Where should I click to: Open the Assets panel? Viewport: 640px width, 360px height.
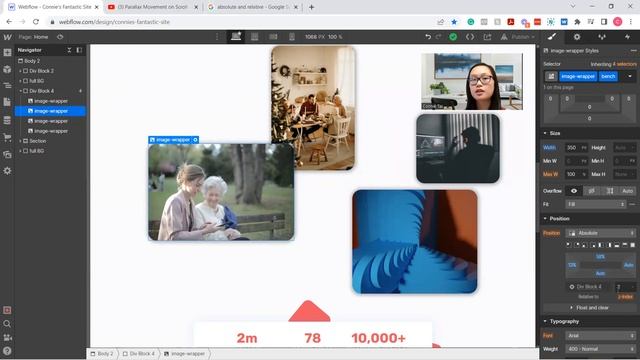[7, 154]
